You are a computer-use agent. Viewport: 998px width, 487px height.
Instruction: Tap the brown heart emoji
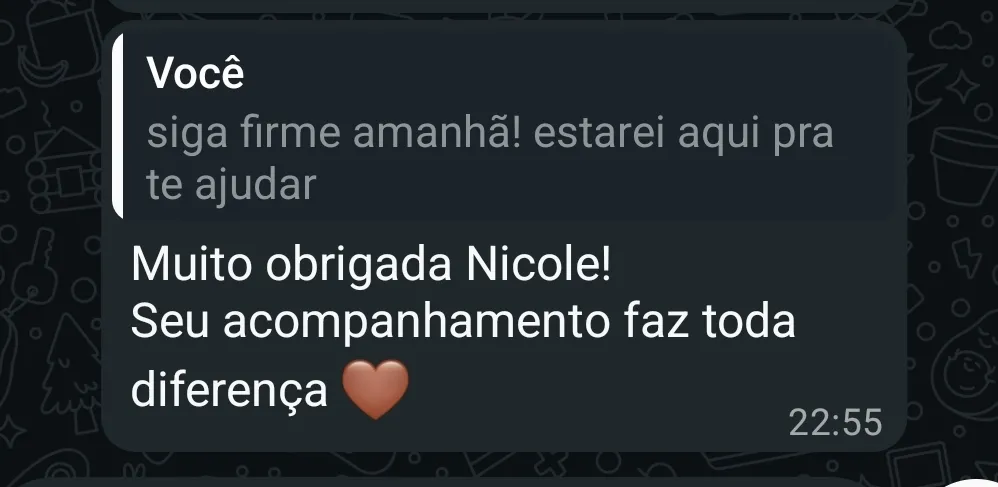pyautogui.click(x=376, y=389)
